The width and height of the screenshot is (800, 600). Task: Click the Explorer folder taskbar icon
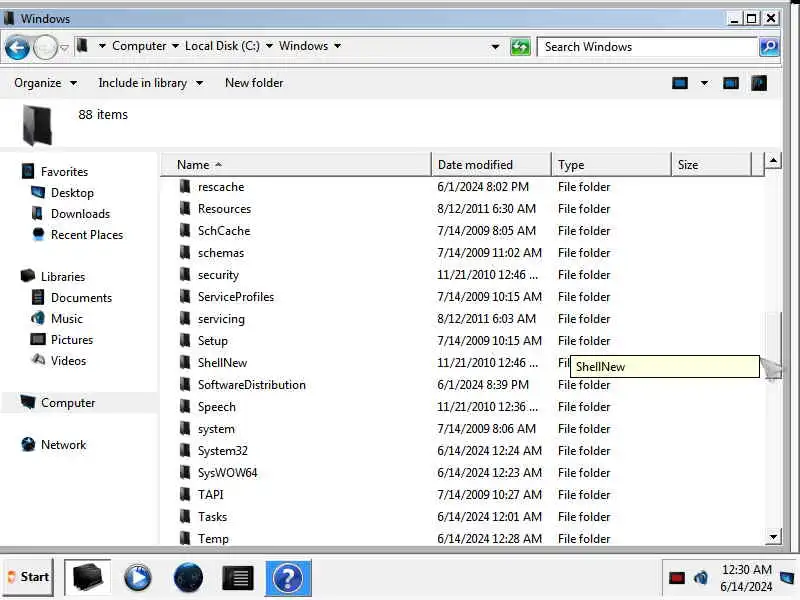point(88,577)
